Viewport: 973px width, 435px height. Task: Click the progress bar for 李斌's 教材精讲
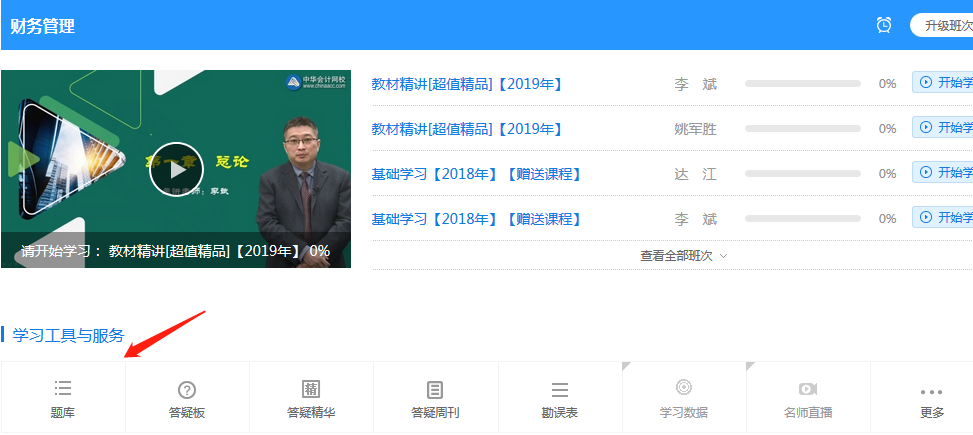[803, 84]
